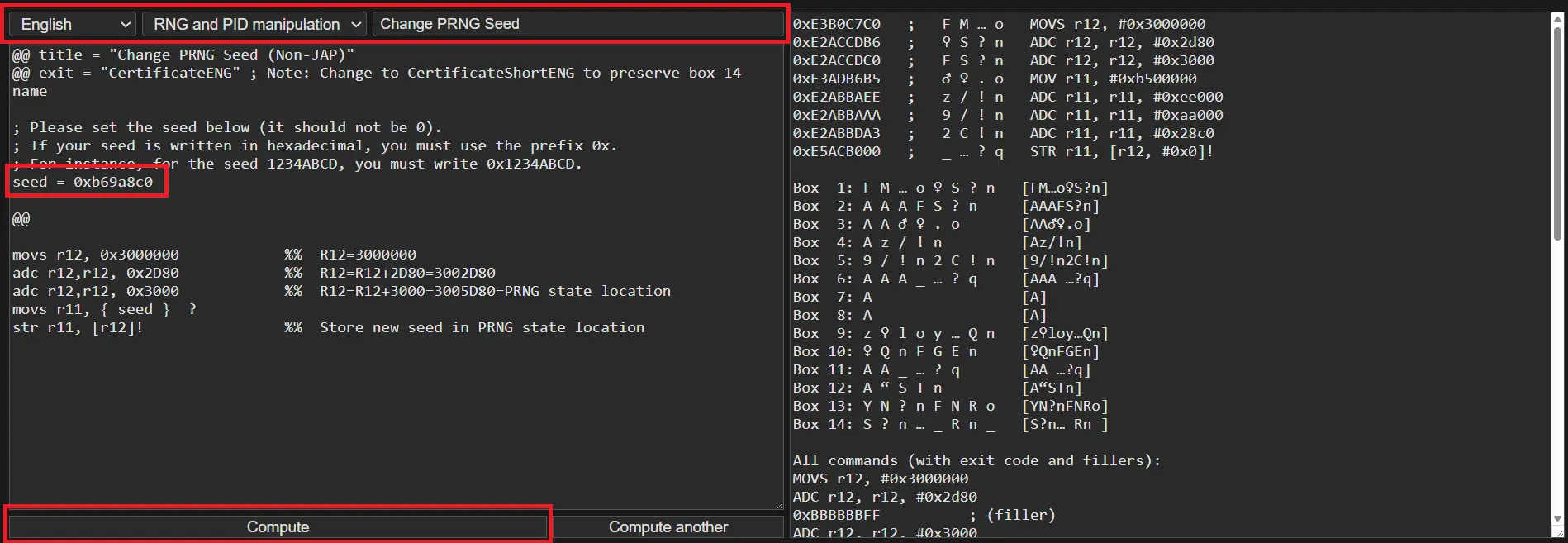Click the 0xE2ABBDA3 output row

(x=1003, y=133)
